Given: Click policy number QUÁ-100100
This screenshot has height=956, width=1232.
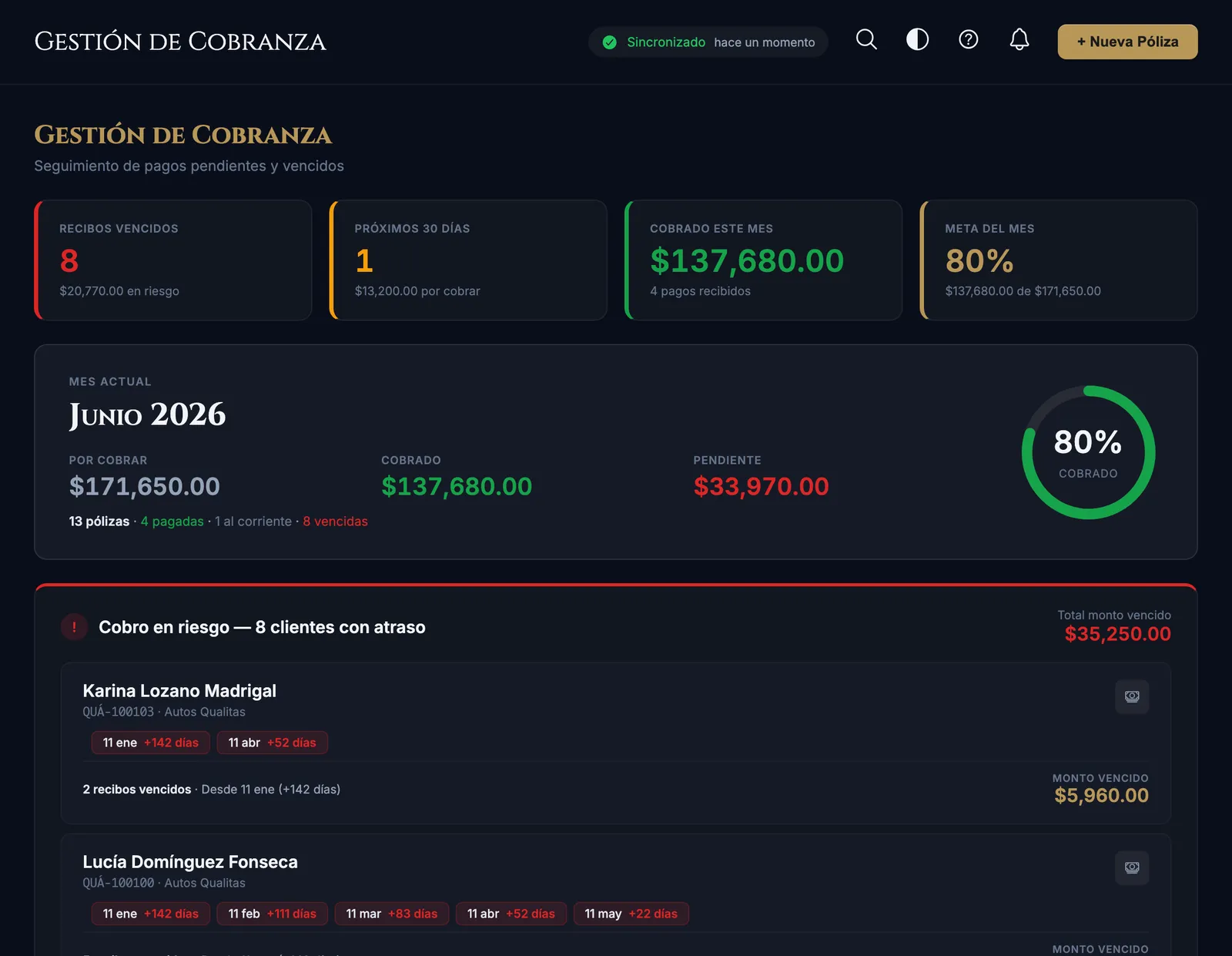Looking at the screenshot, I should click(x=119, y=883).
